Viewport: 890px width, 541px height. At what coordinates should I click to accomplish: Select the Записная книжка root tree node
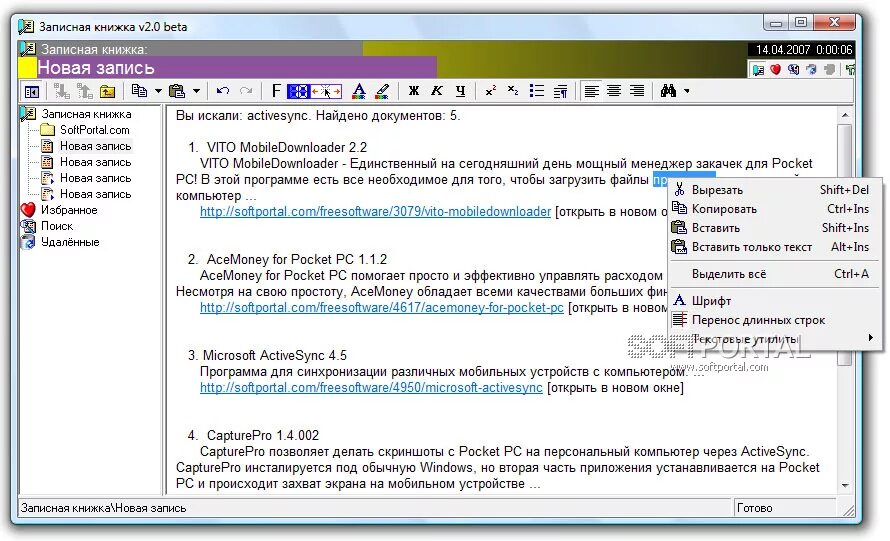coord(86,114)
